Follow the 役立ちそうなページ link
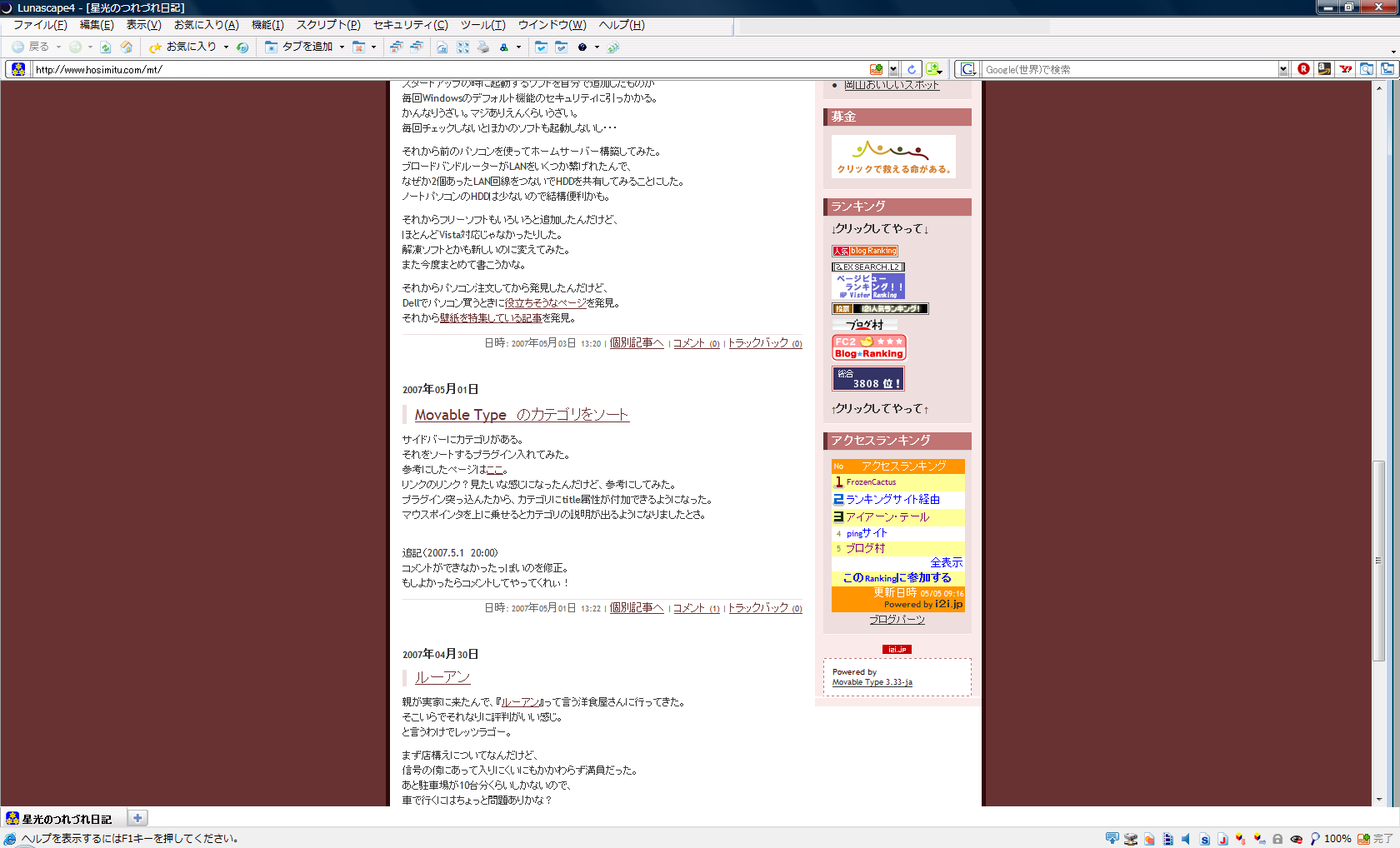1400x848 pixels. [545, 303]
